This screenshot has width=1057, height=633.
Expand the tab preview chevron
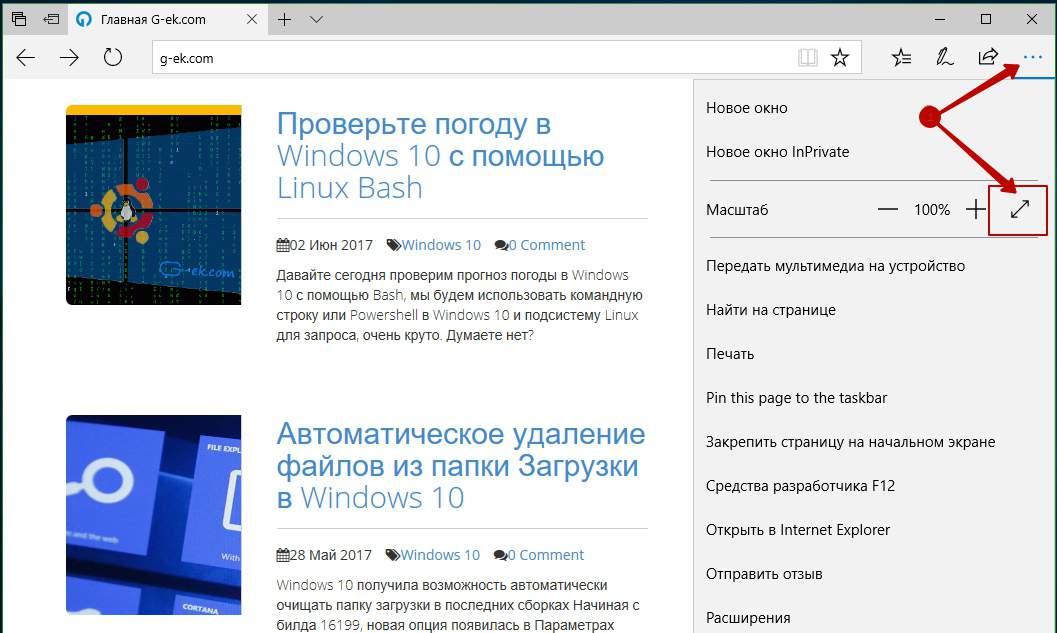tap(317, 20)
